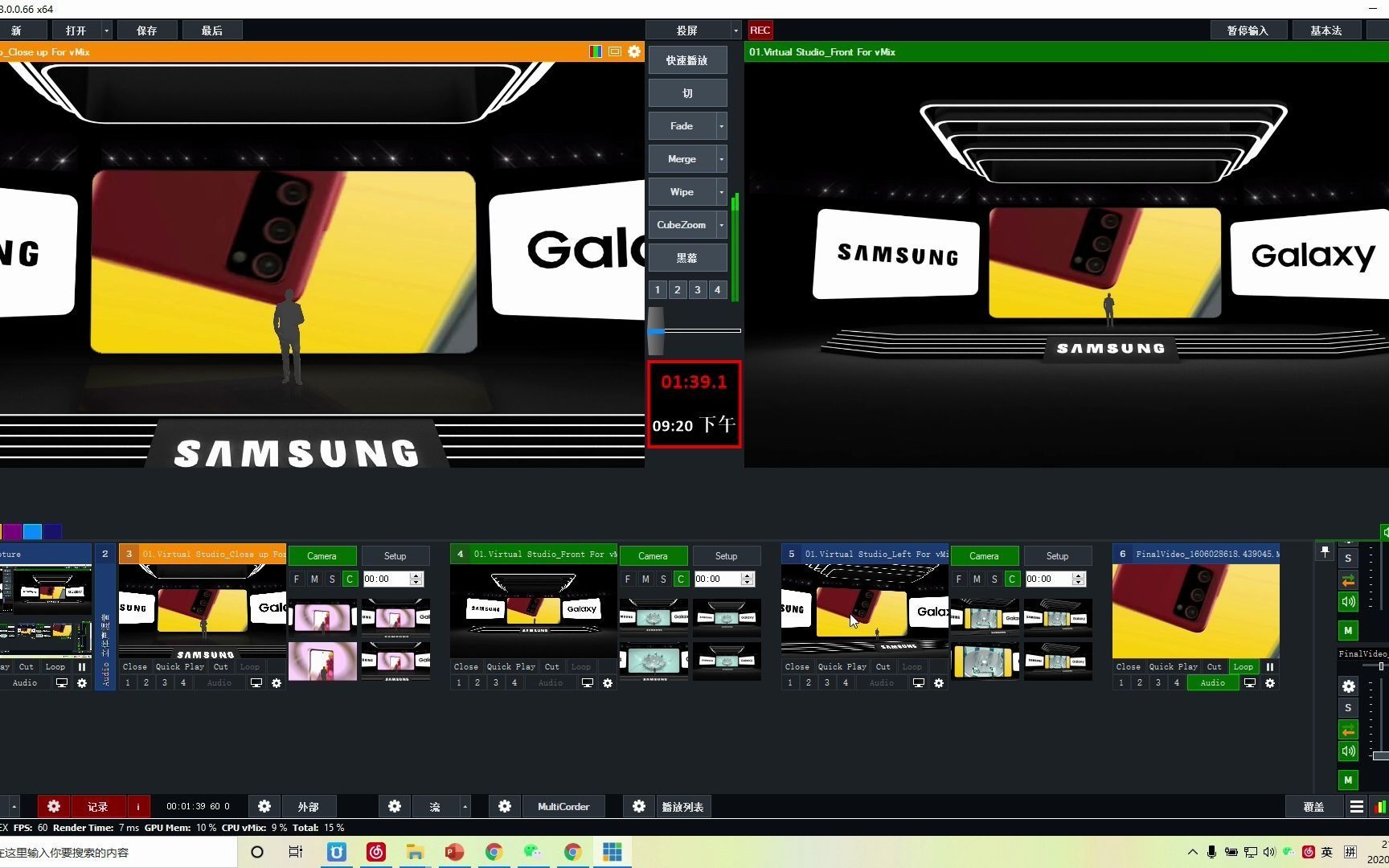Viewport: 1389px width, 868px height.
Task: Open recording settings gear icon
Action: [54, 806]
